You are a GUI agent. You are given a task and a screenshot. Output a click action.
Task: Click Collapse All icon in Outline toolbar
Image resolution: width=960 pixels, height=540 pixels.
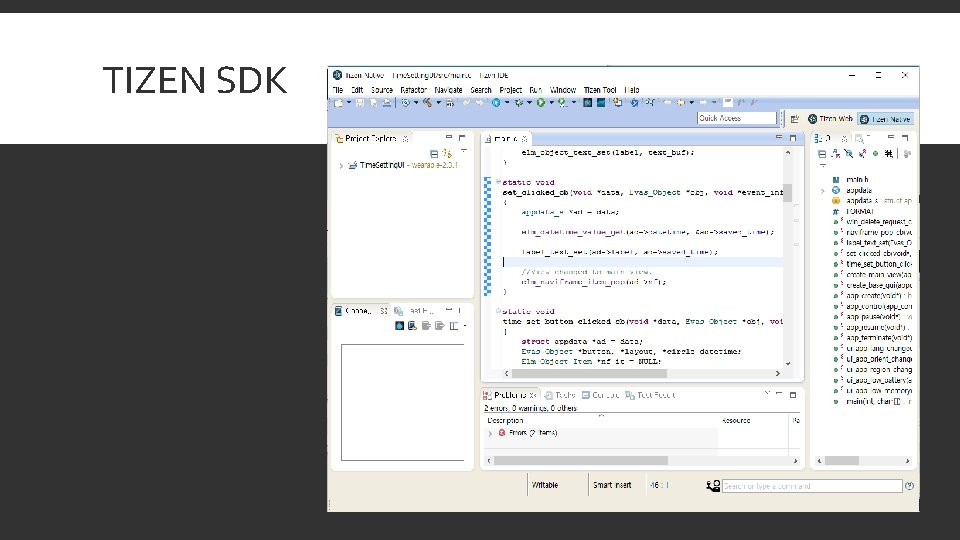822,154
